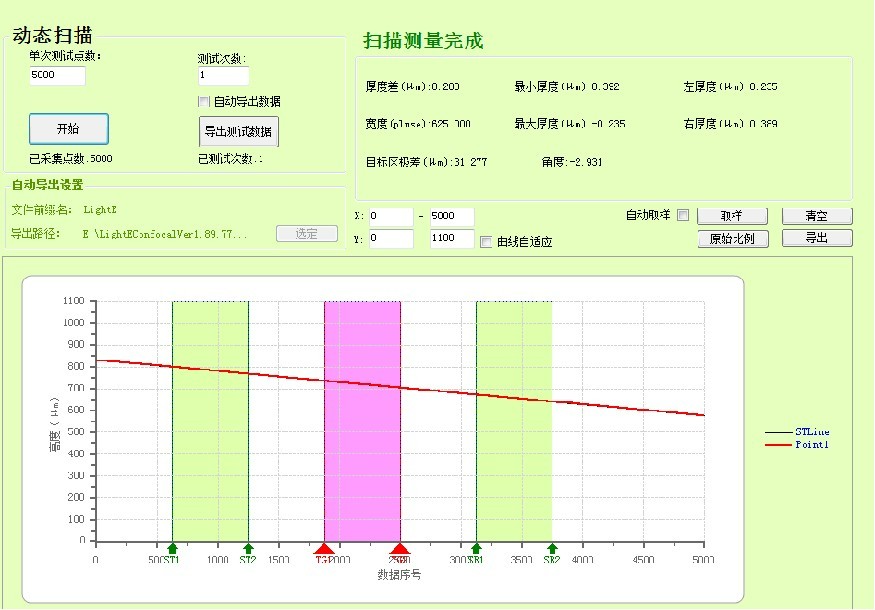Focus the 测试次数 input field

pos(223,76)
